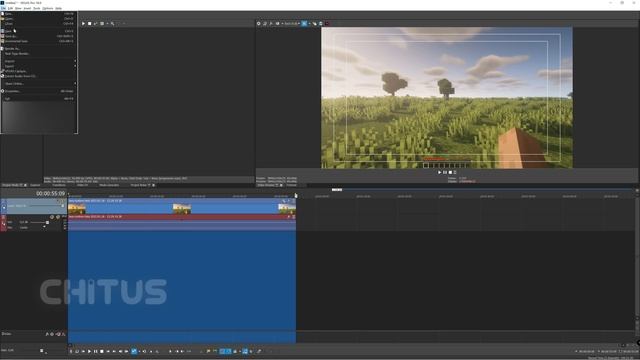Expand the Share Online submenu
The height and width of the screenshot is (360, 640).
pos(38,83)
